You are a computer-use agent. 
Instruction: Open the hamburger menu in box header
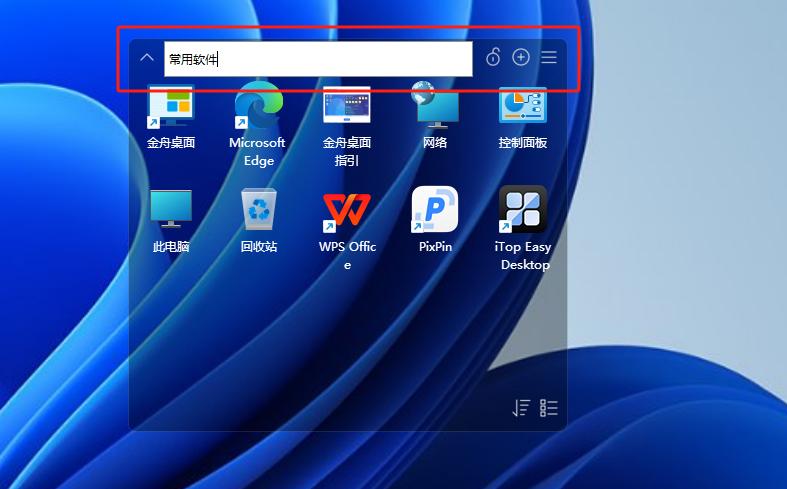549,57
